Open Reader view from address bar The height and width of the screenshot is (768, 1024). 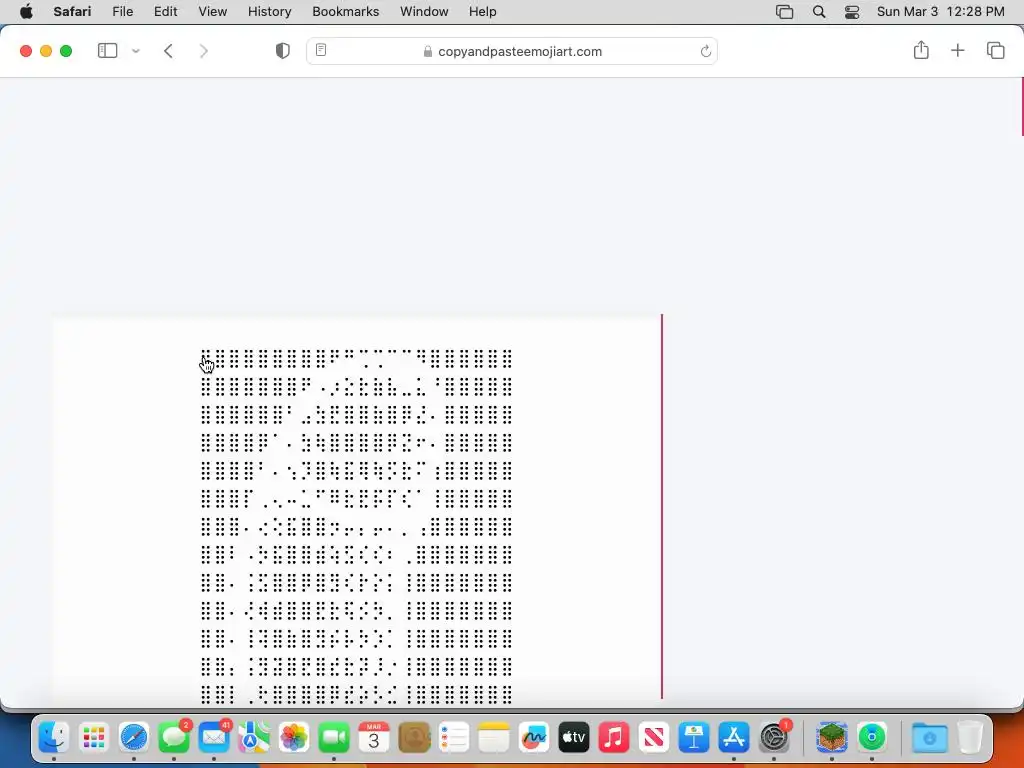point(321,50)
